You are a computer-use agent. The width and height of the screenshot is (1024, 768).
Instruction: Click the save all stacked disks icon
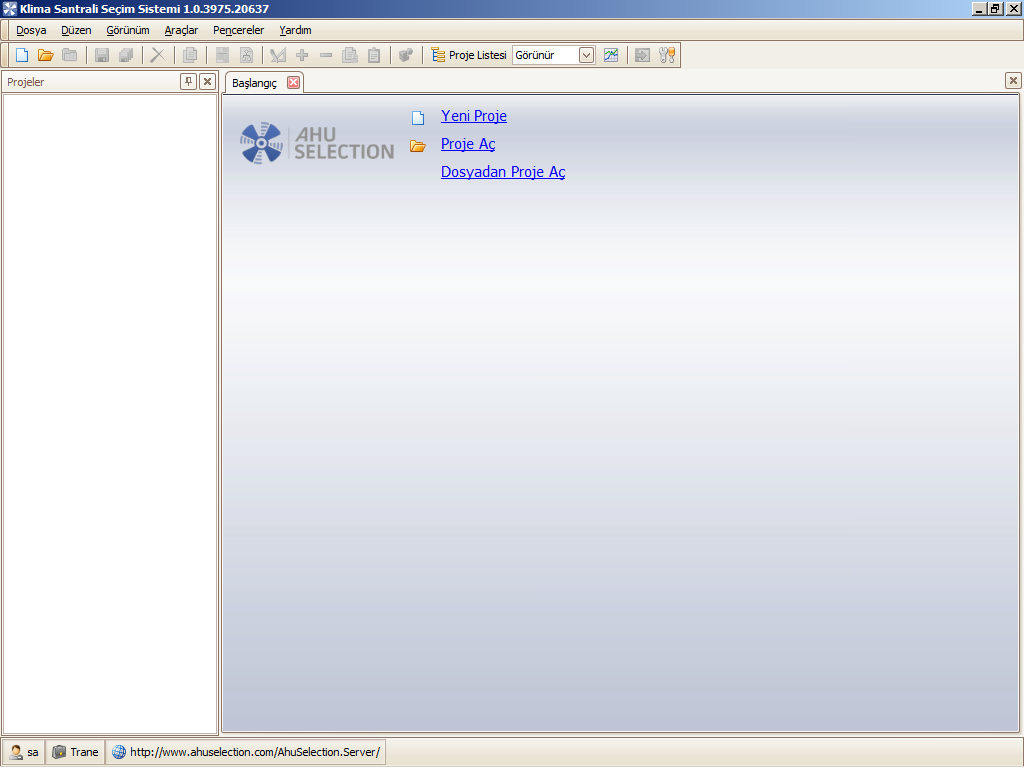click(126, 56)
